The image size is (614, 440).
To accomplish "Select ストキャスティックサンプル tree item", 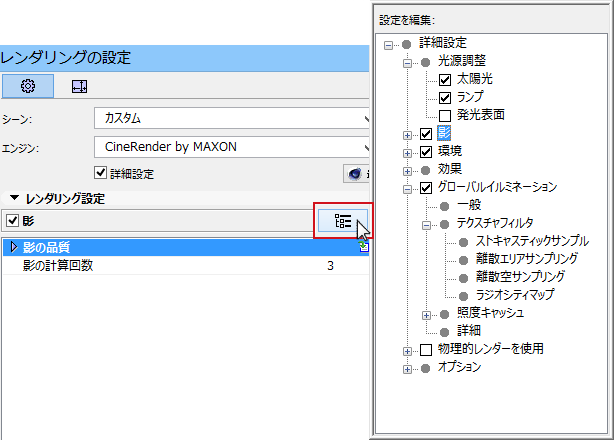I will (532, 241).
